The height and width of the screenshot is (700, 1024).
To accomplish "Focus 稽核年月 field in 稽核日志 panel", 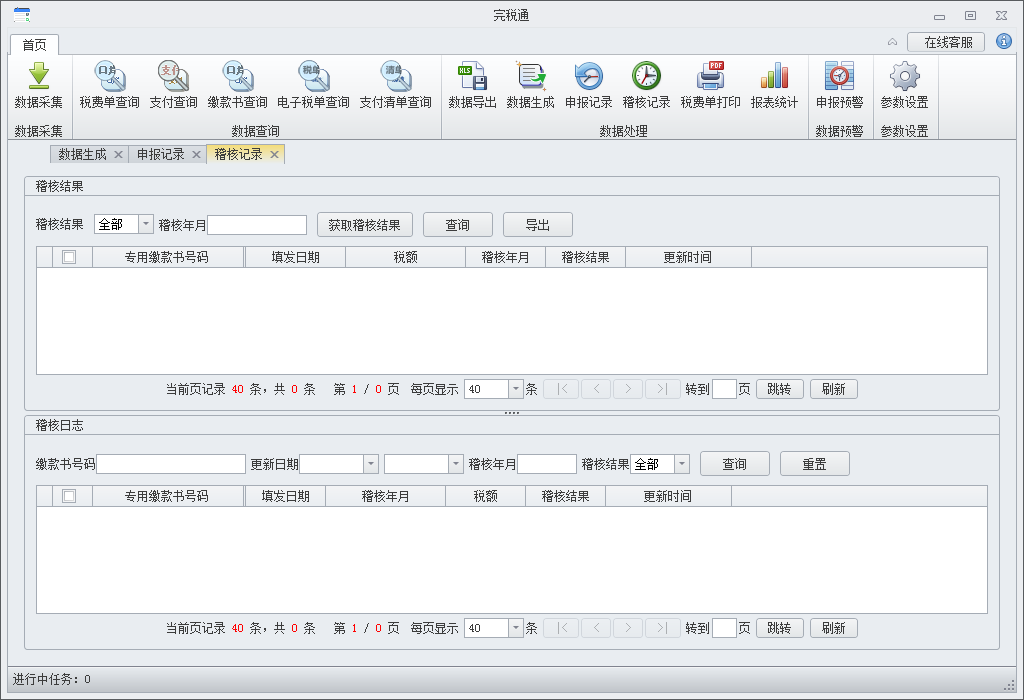I will click(x=547, y=464).
